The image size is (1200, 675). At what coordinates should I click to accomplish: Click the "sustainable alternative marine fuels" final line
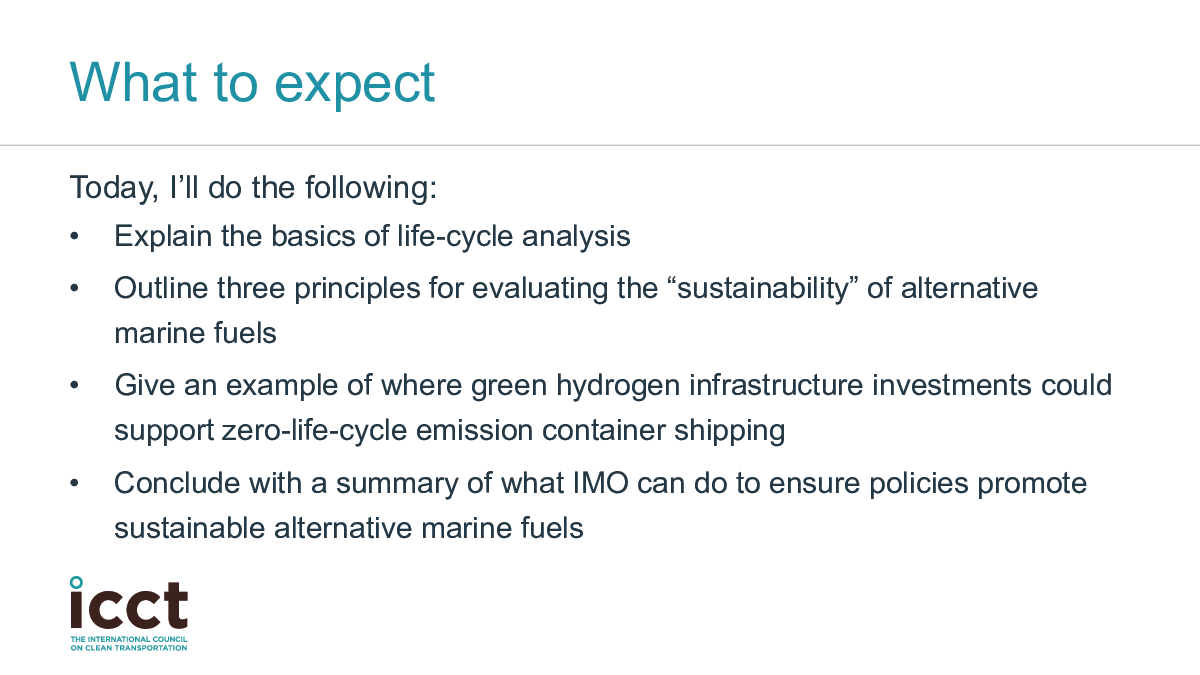[348, 527]
